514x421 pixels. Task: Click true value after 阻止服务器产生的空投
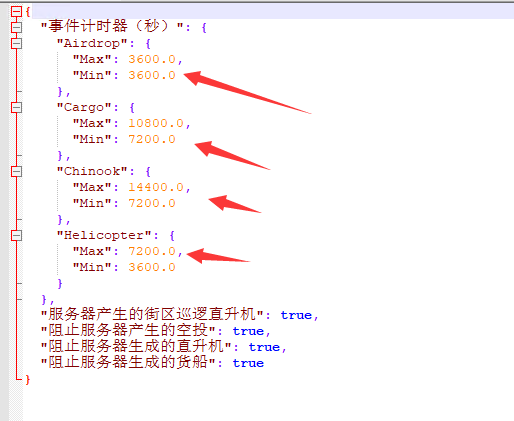(x=248, y=331)
